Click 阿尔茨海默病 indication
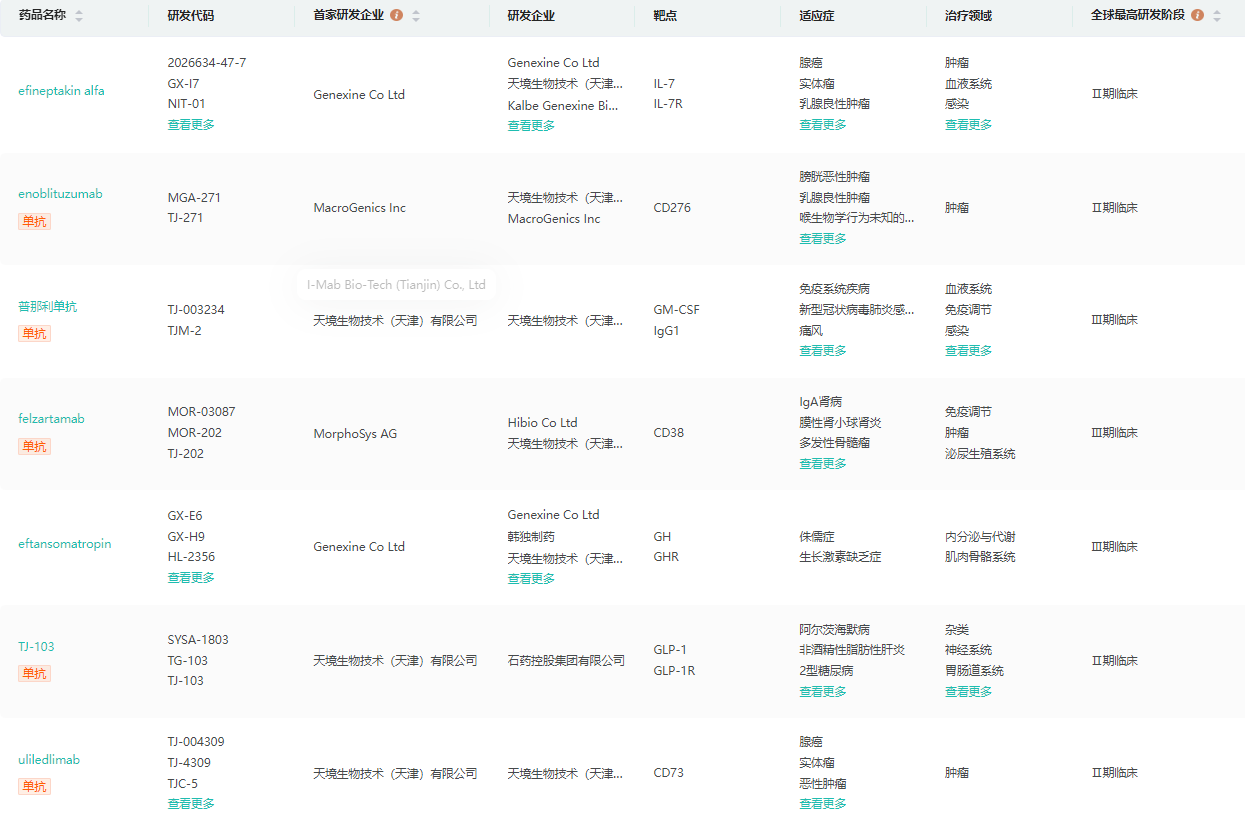1245x820 pixels. [x=834, y=630]
